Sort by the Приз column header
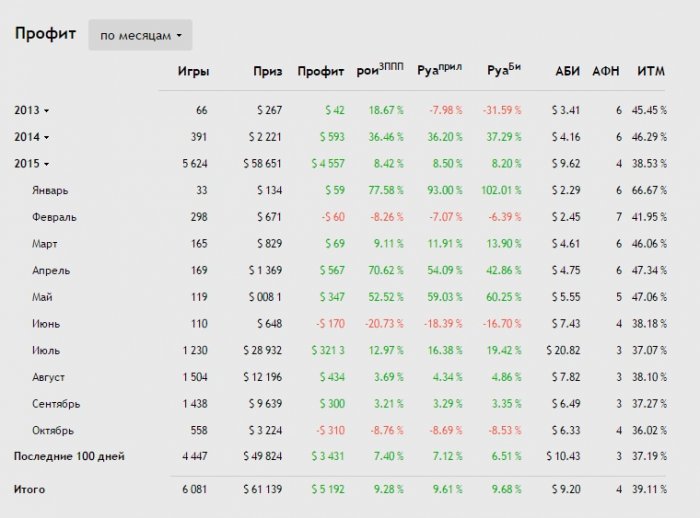Image resolution: width=700 pixels, height=518 pixels. tap(268, 71)
